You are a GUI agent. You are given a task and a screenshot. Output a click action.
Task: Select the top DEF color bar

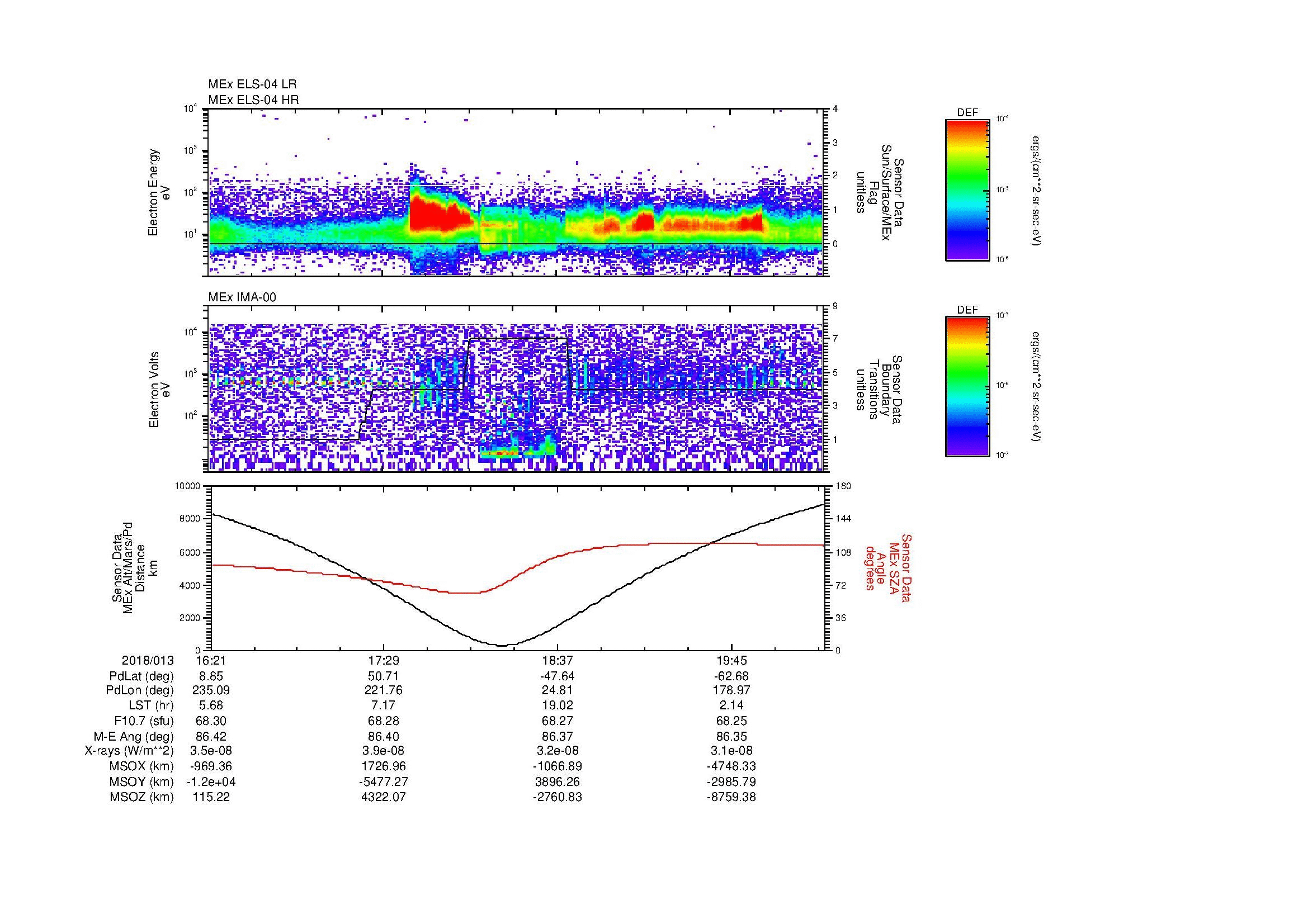click(967, 189)
